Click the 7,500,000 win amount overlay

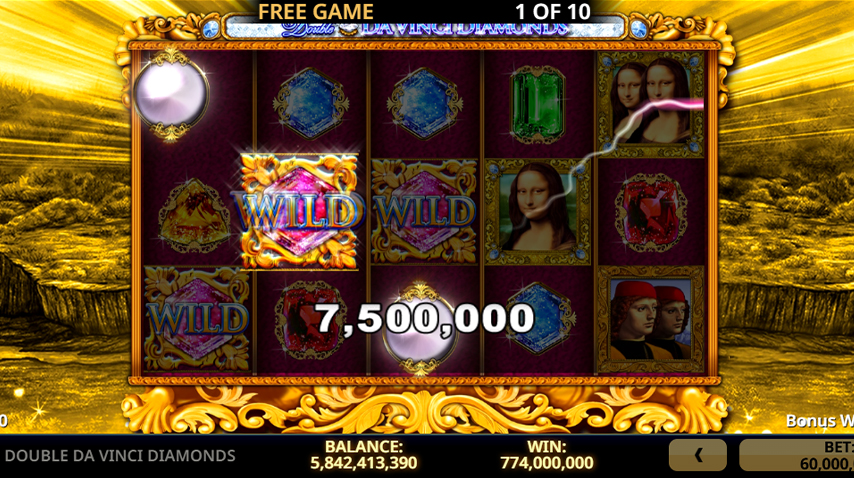click(425, 318)
